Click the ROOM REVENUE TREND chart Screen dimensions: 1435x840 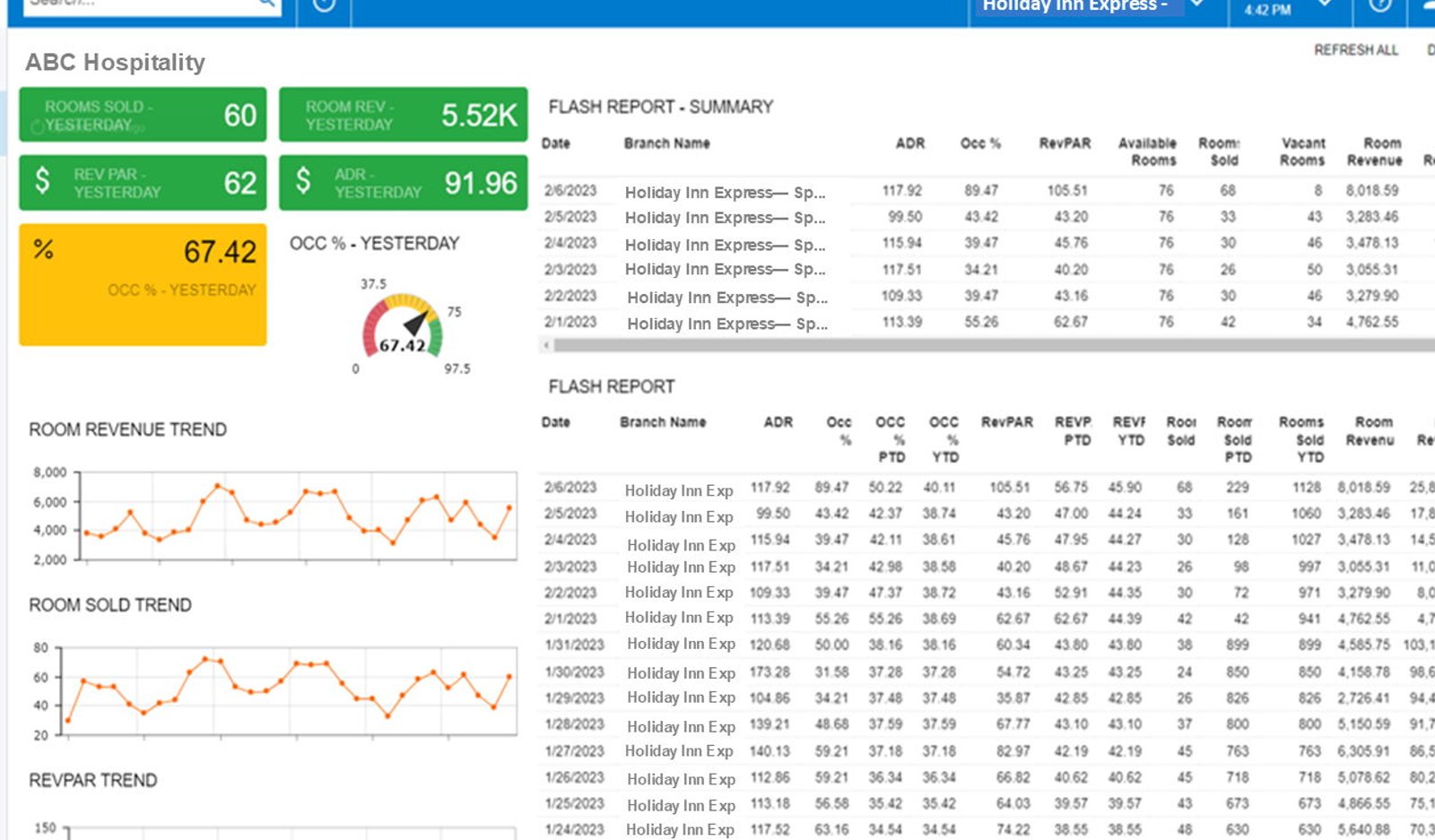coord(298,515)
